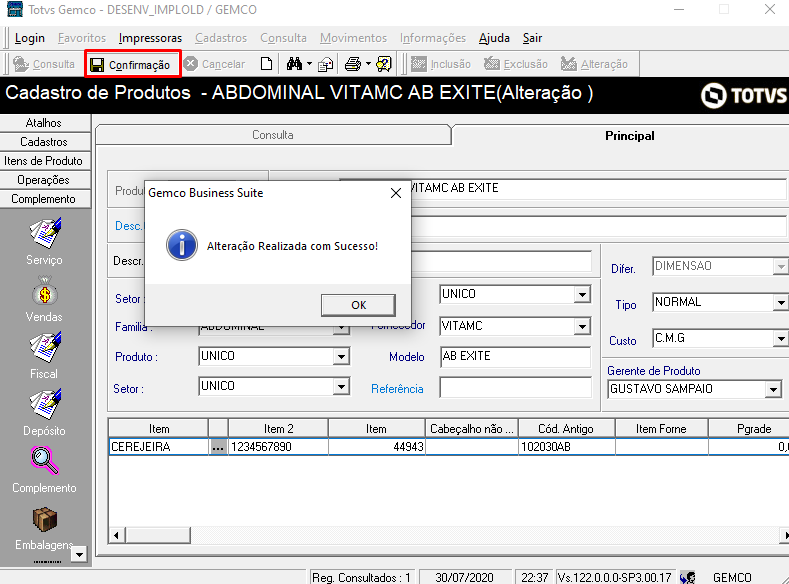Open the Movimentos menu
This screenshot has height=584, width=789.
tap(353, 38)
